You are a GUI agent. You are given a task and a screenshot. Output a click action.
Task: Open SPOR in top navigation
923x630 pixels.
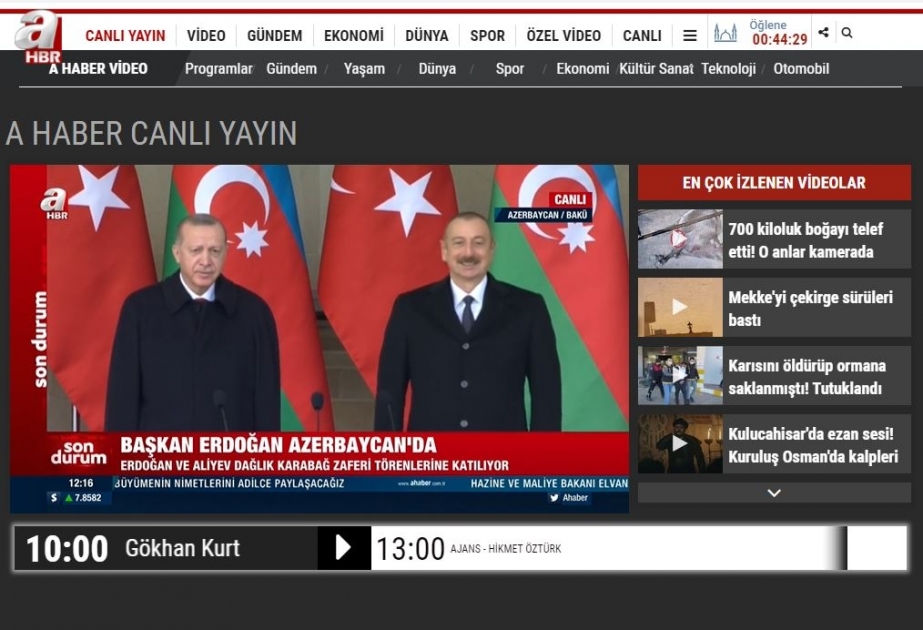(487, 36)
